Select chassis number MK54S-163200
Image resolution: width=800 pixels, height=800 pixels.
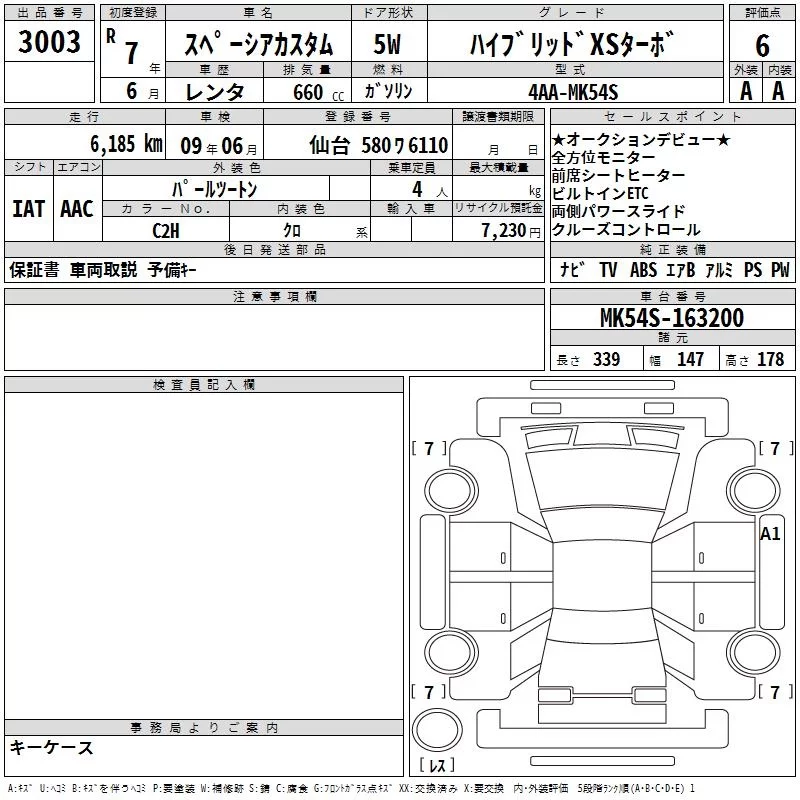pyautogui.click(x=672, y=318)
